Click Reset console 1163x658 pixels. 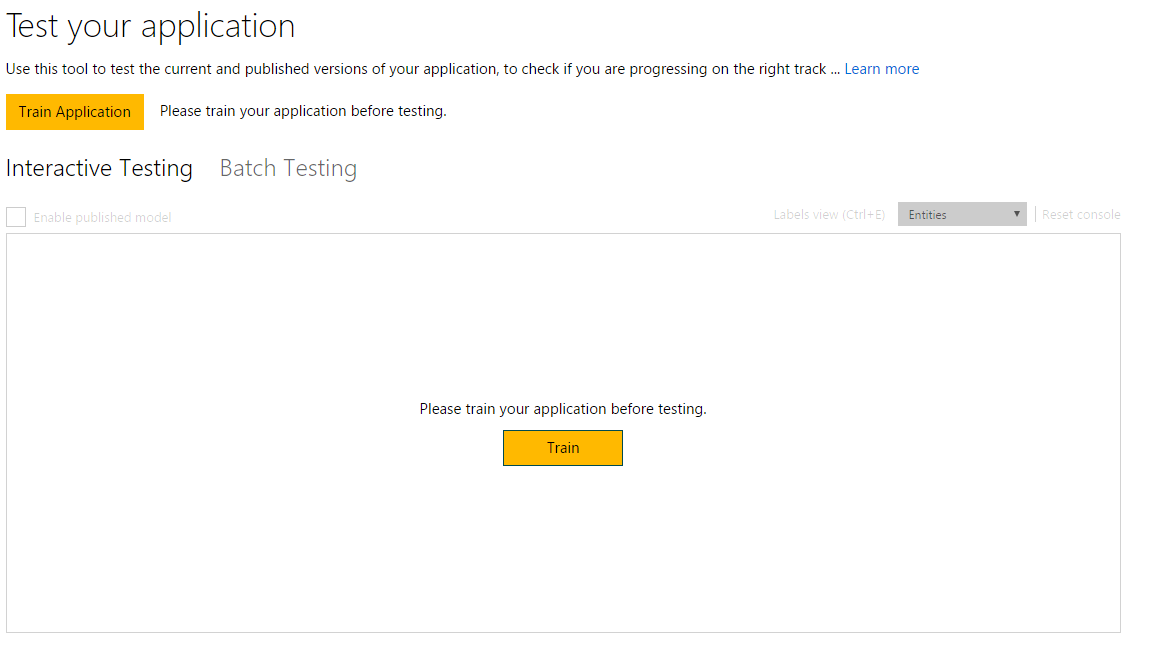(x=1081, y=215)
